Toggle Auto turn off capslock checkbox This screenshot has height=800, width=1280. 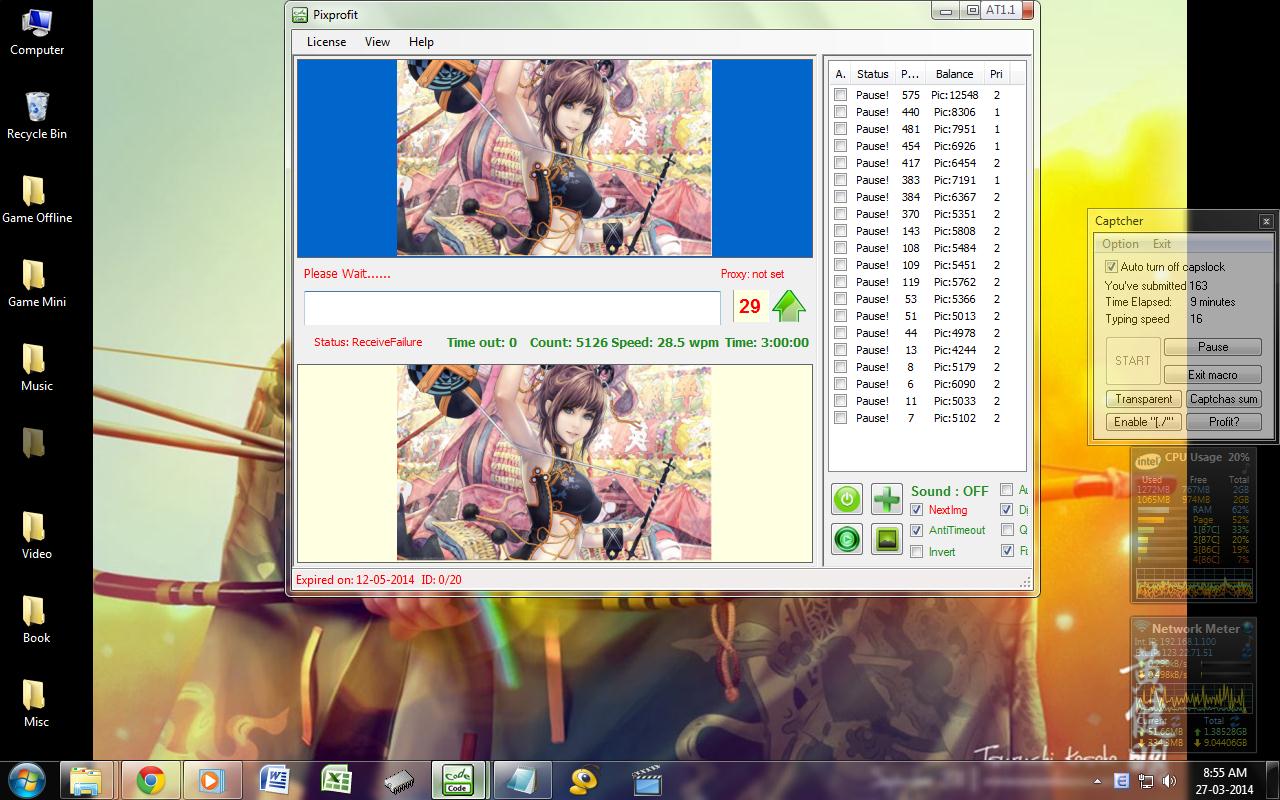(1111, 267)
